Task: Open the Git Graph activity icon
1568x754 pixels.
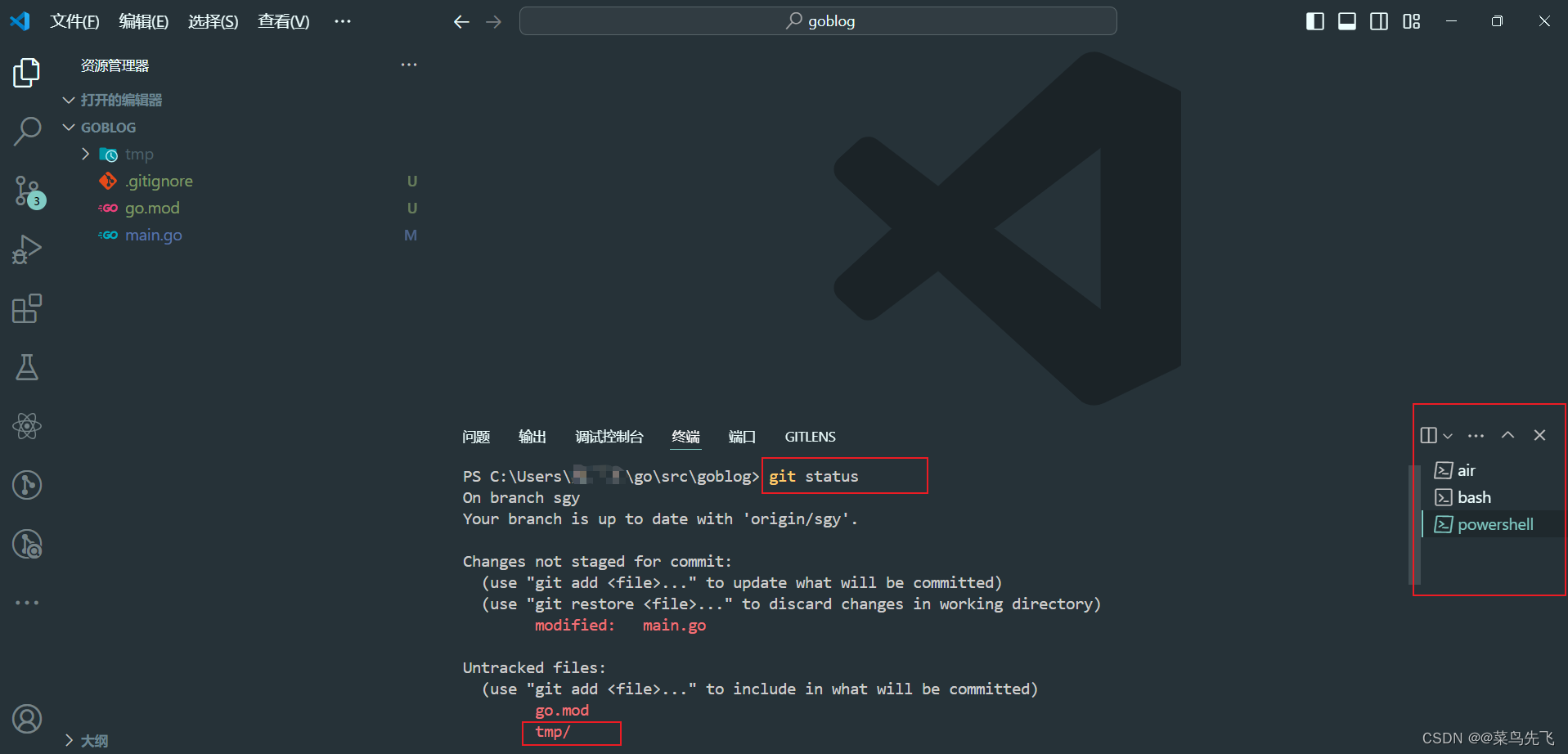Action: 26,485
